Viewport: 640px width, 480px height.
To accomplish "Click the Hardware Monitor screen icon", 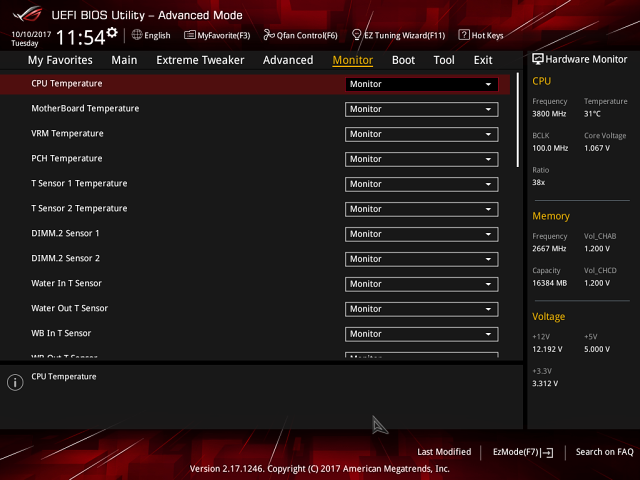I will [x=538, y=59].
